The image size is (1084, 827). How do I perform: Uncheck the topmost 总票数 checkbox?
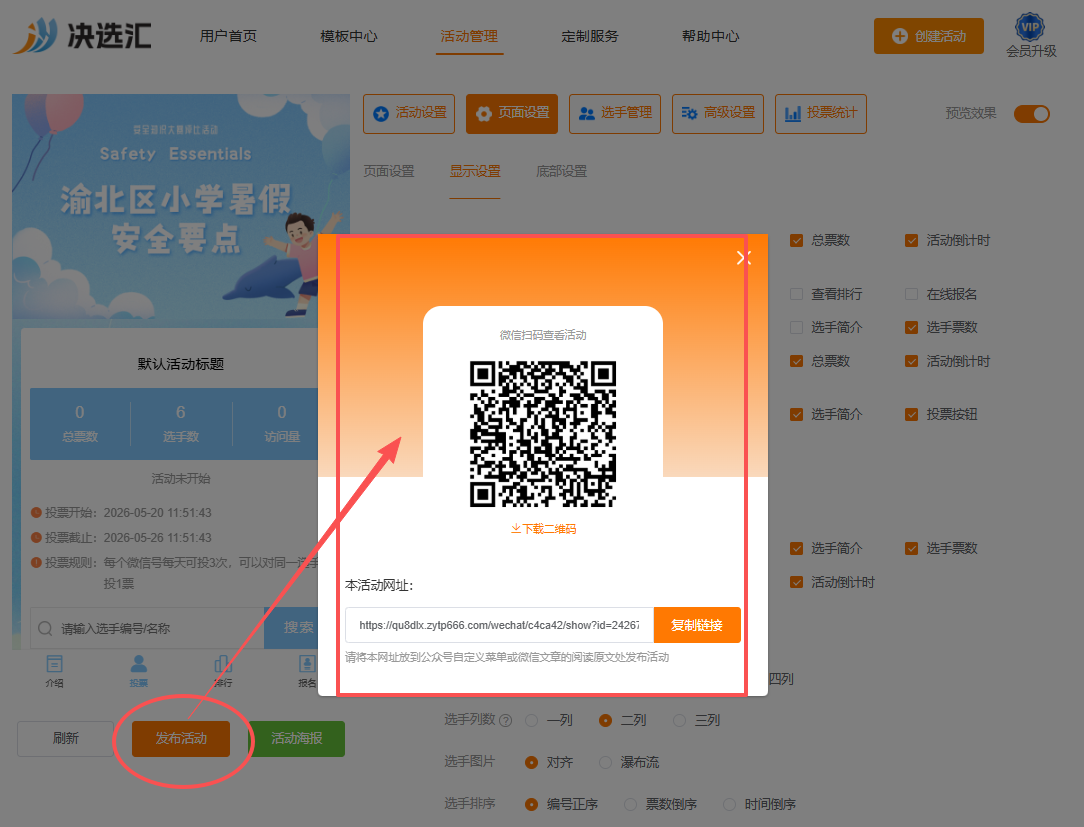(796, 241)
